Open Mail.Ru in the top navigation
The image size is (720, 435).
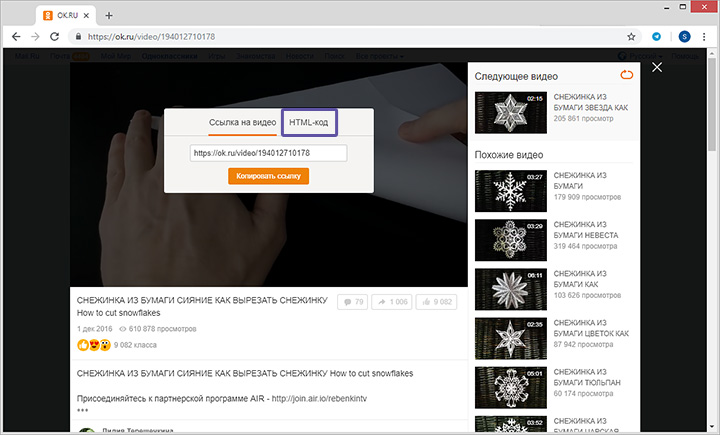[27, 56]
